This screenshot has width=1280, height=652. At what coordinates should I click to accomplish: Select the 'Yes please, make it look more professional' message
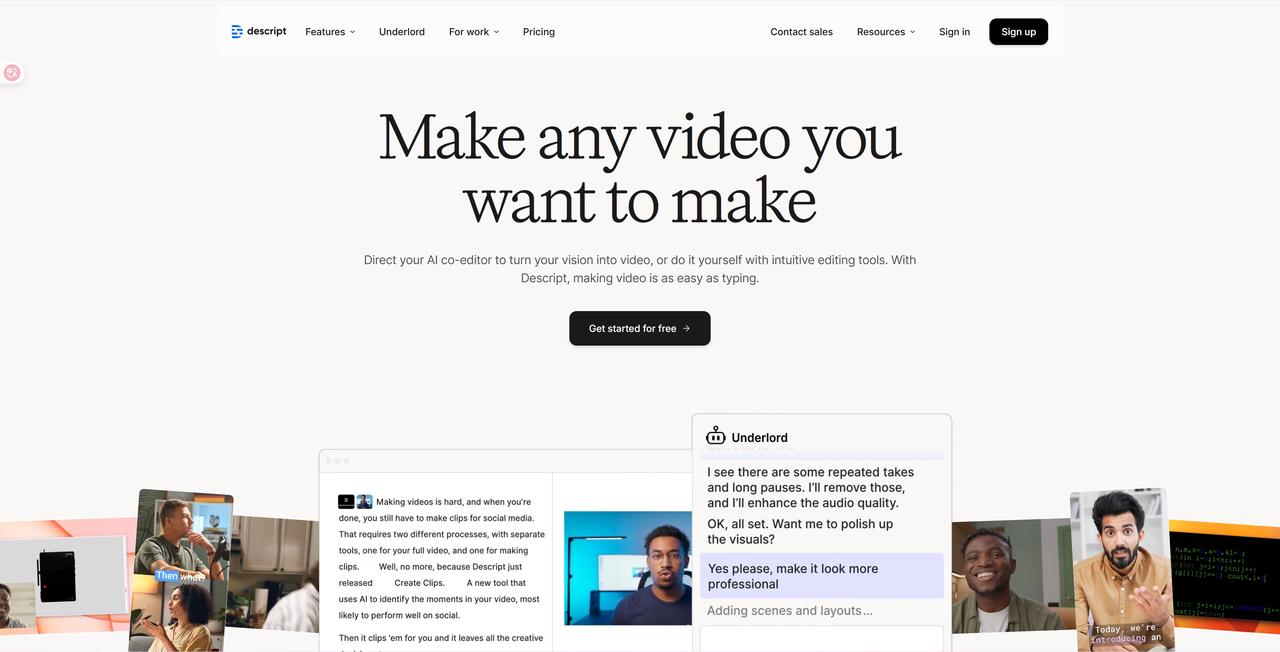(822, 576)
